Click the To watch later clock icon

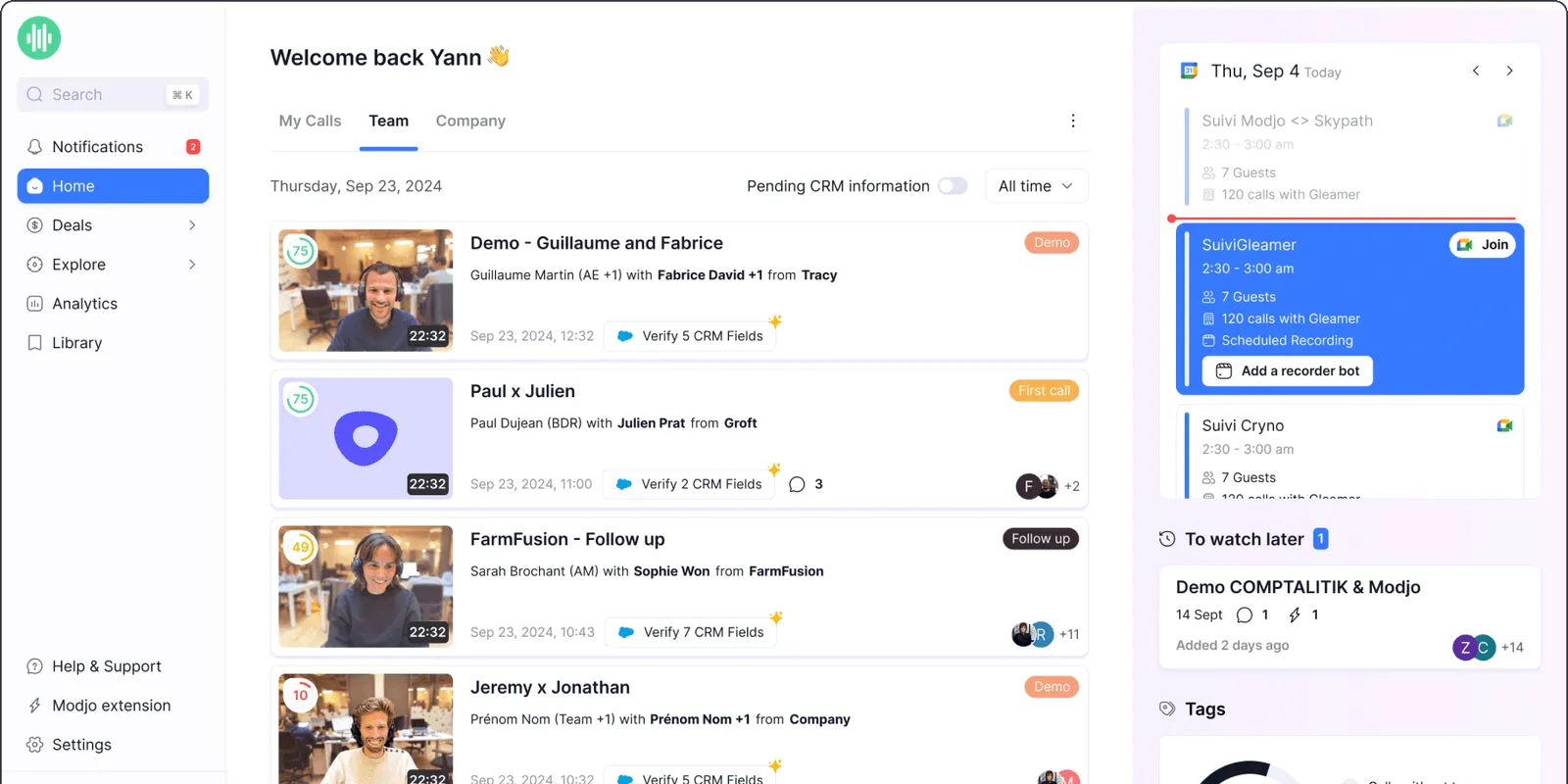(x=1167, y=539)
